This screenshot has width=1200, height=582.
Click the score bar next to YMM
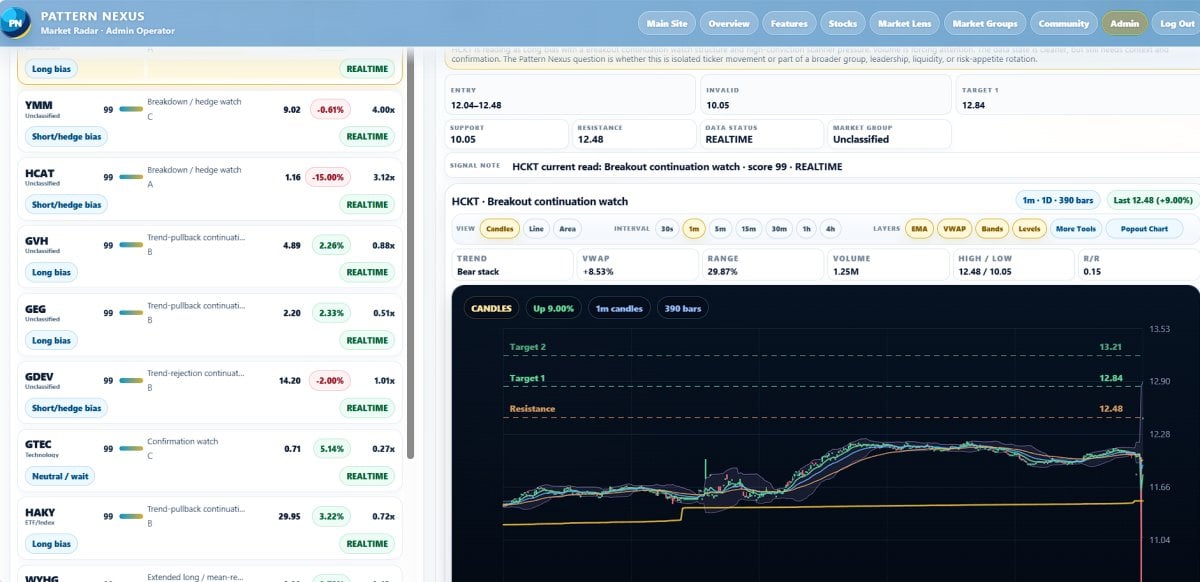(131, 109)
